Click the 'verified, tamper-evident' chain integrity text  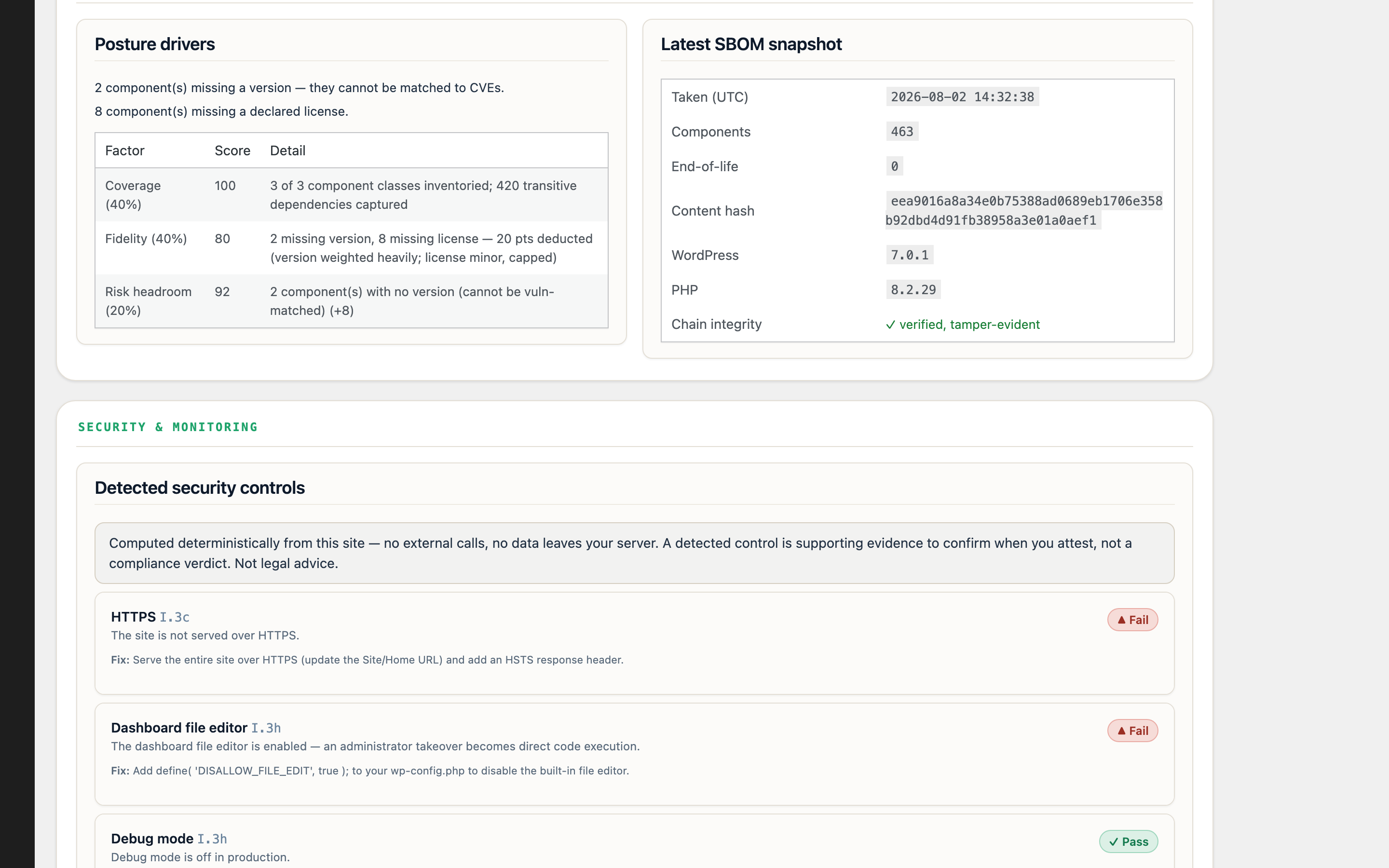[x=969, y=325]
